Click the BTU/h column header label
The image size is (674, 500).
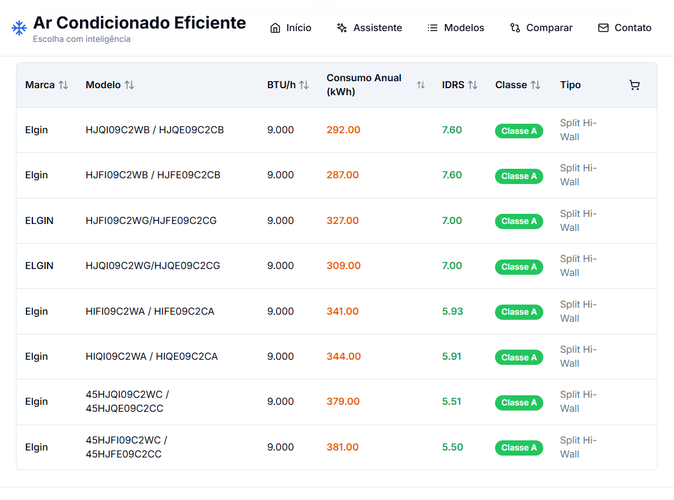click(281, 85)
